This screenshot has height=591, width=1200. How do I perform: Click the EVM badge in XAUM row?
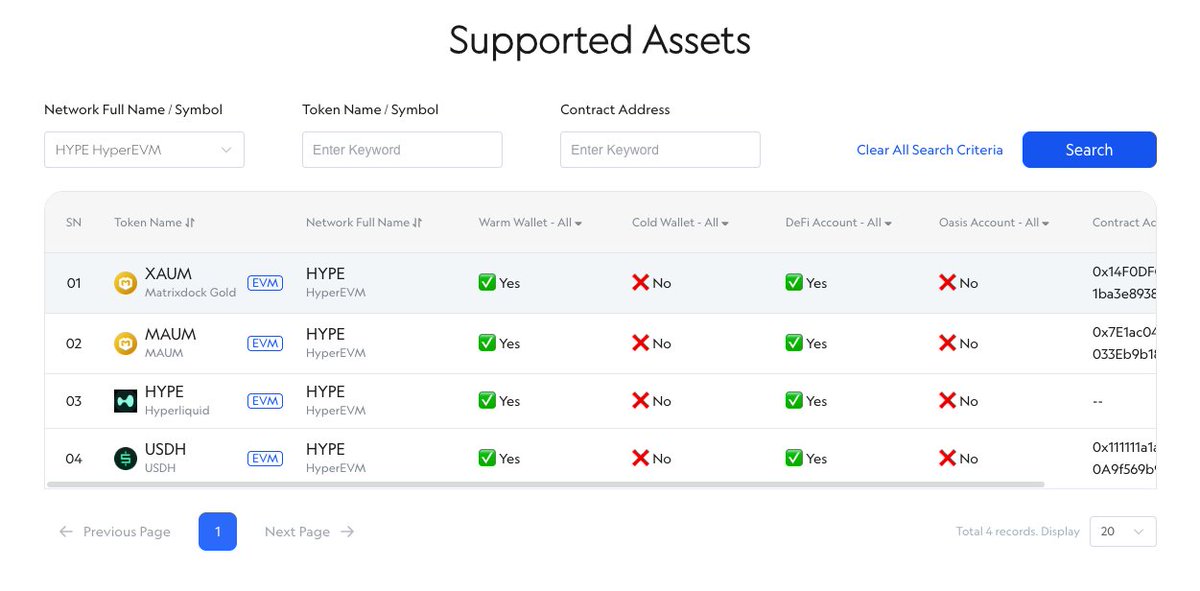[265, 283]
